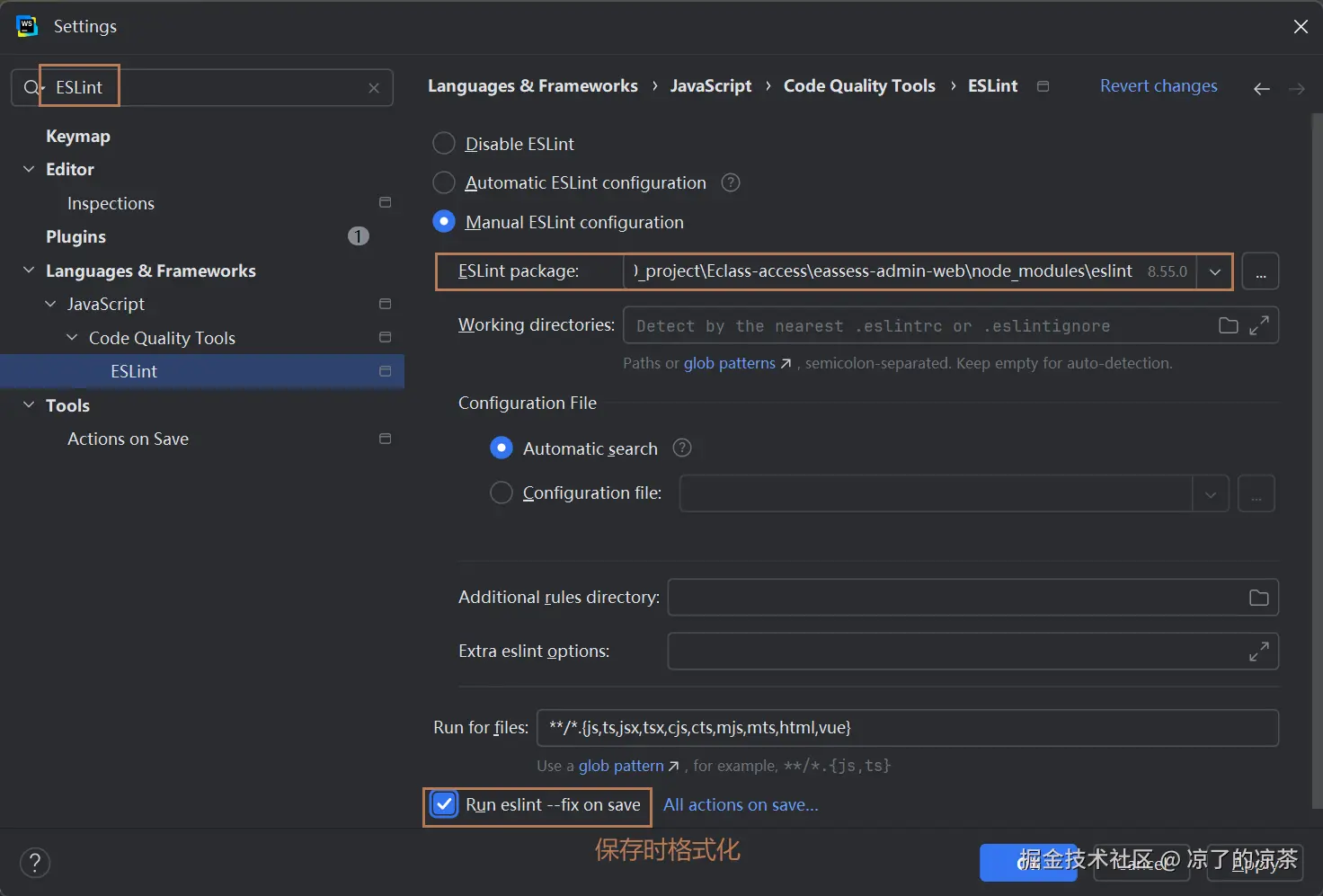The width and height of the screenshot is (1323, 896).
Task: Open folder browser for Working directories
Action: click(x=1229, y=325)
